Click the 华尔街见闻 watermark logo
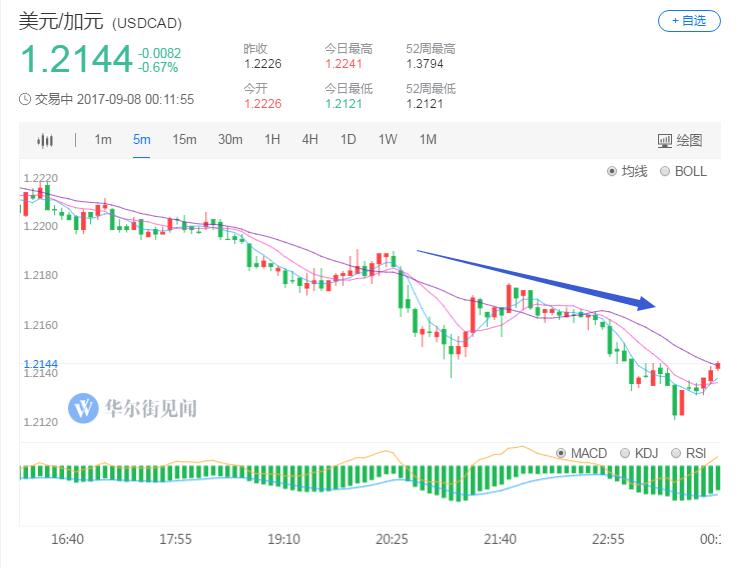 pyautogui.click(x=84, y=408)
